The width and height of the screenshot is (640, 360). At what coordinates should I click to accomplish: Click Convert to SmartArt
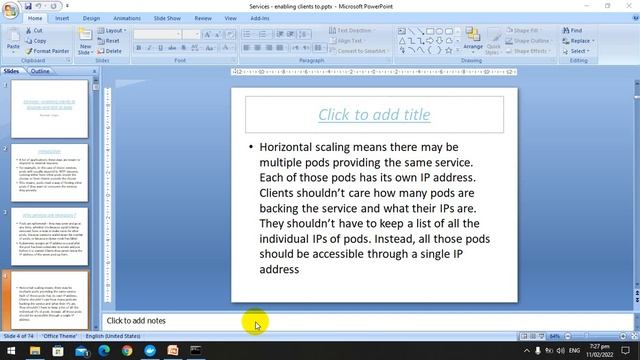pos(358,51)
